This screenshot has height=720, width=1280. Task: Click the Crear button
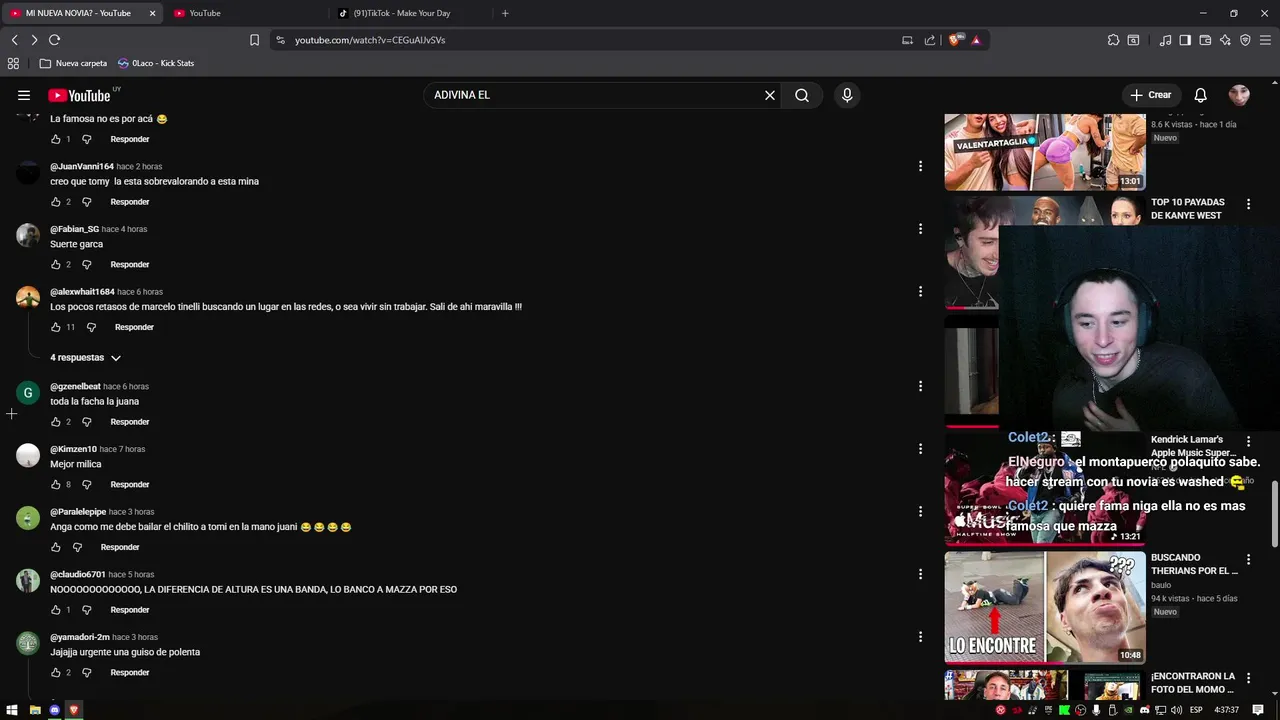tap(1151, 95)
